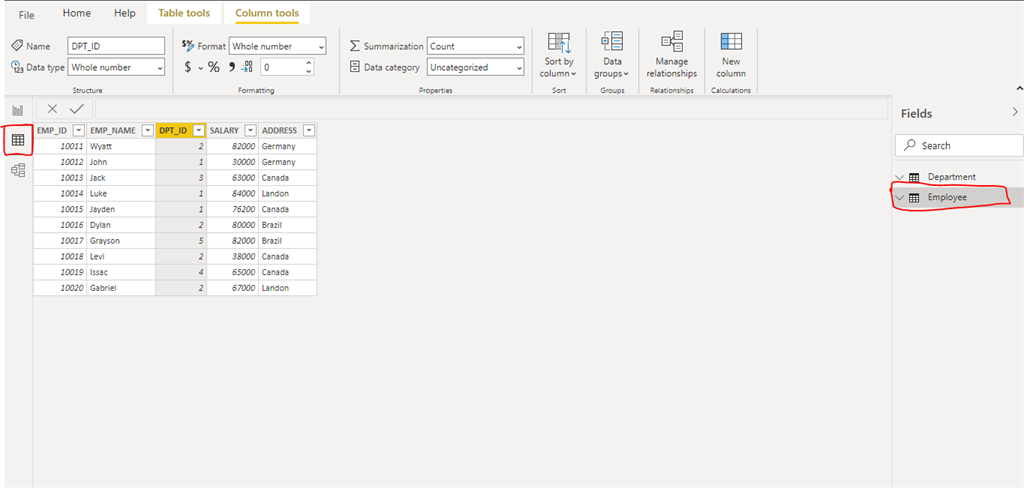
Task: Click the cell Wyatt
Action: point(121,146)
